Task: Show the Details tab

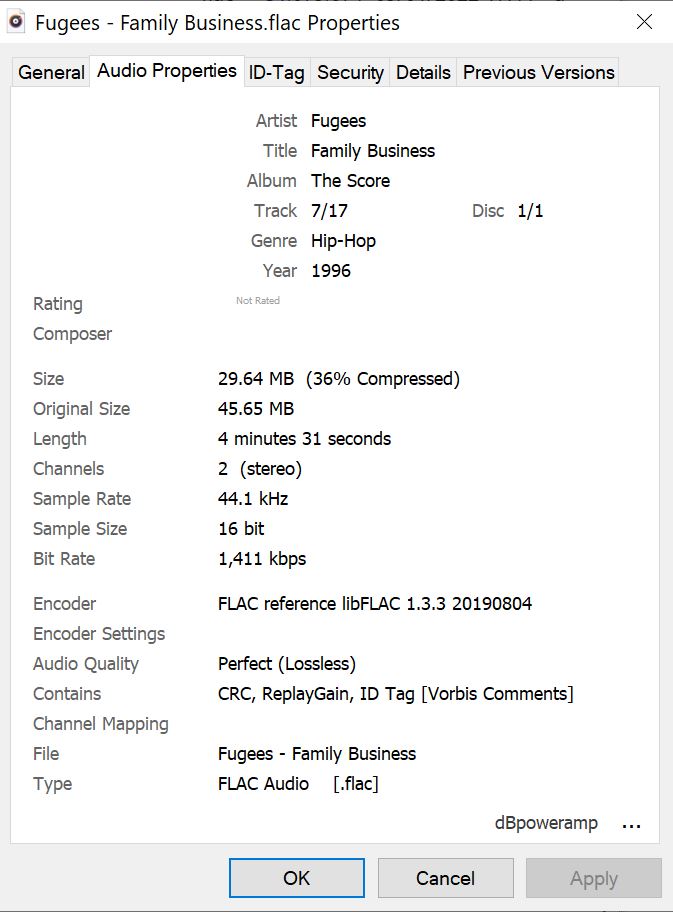Action: click(423, 72)
